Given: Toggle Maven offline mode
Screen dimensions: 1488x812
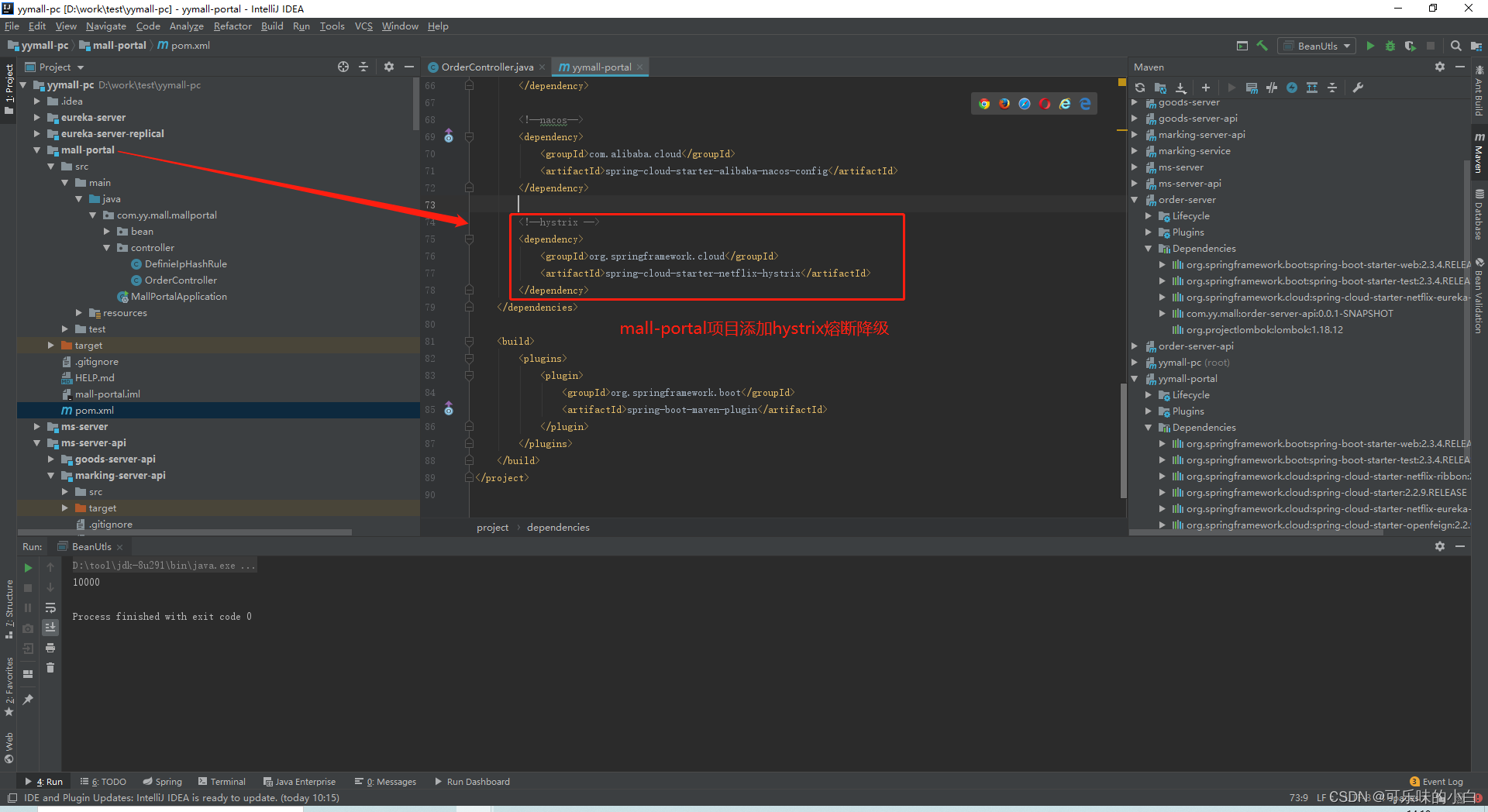Looking at the screenshot, I should 1272,88.
